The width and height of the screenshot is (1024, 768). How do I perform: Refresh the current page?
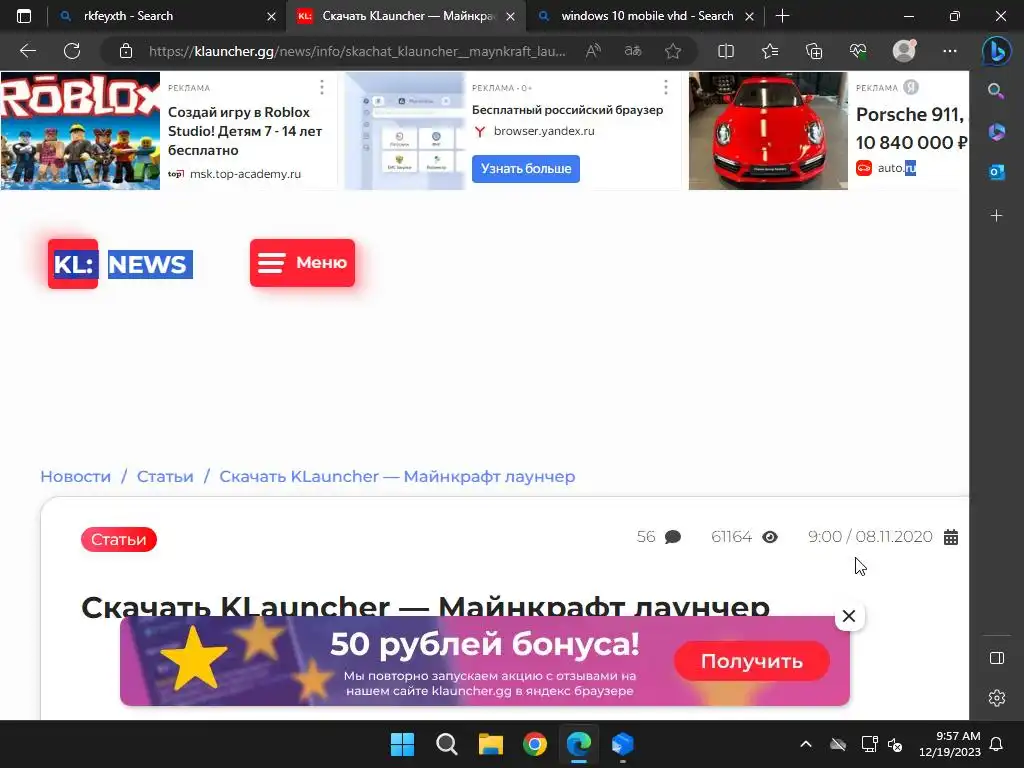(72, 51)
